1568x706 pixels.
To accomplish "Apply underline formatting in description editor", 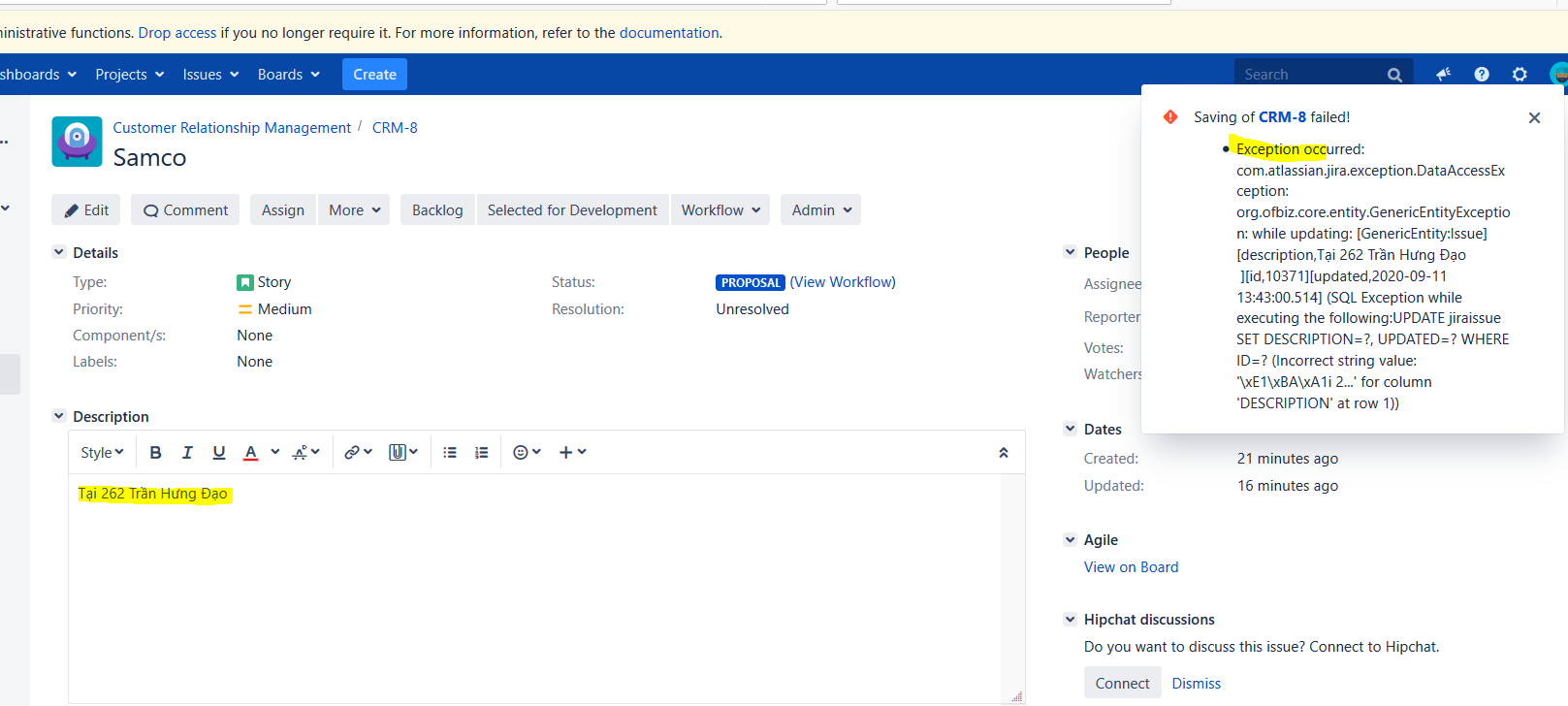I will point(219,452).
